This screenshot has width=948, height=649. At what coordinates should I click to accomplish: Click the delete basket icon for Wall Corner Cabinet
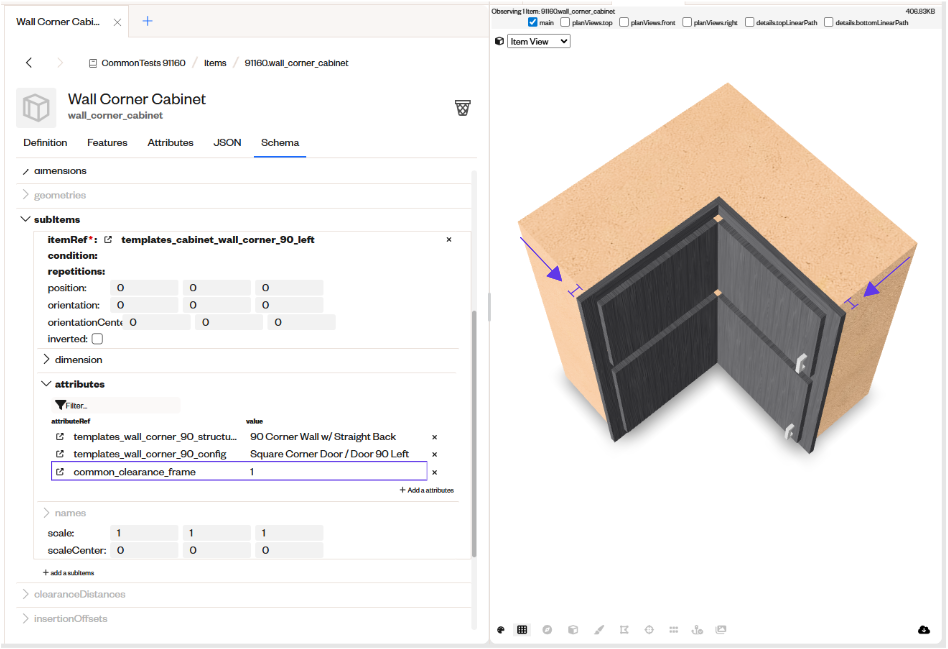(x=463, y=108)
